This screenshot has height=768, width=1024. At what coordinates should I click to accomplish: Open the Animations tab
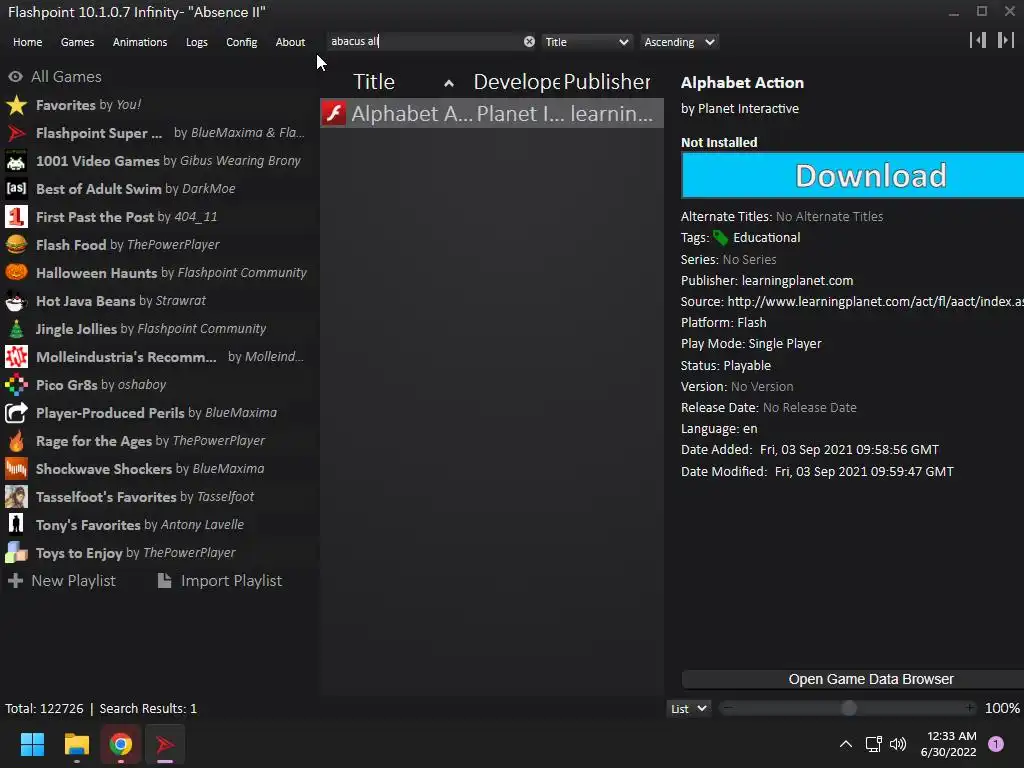[x=140, y=42]
